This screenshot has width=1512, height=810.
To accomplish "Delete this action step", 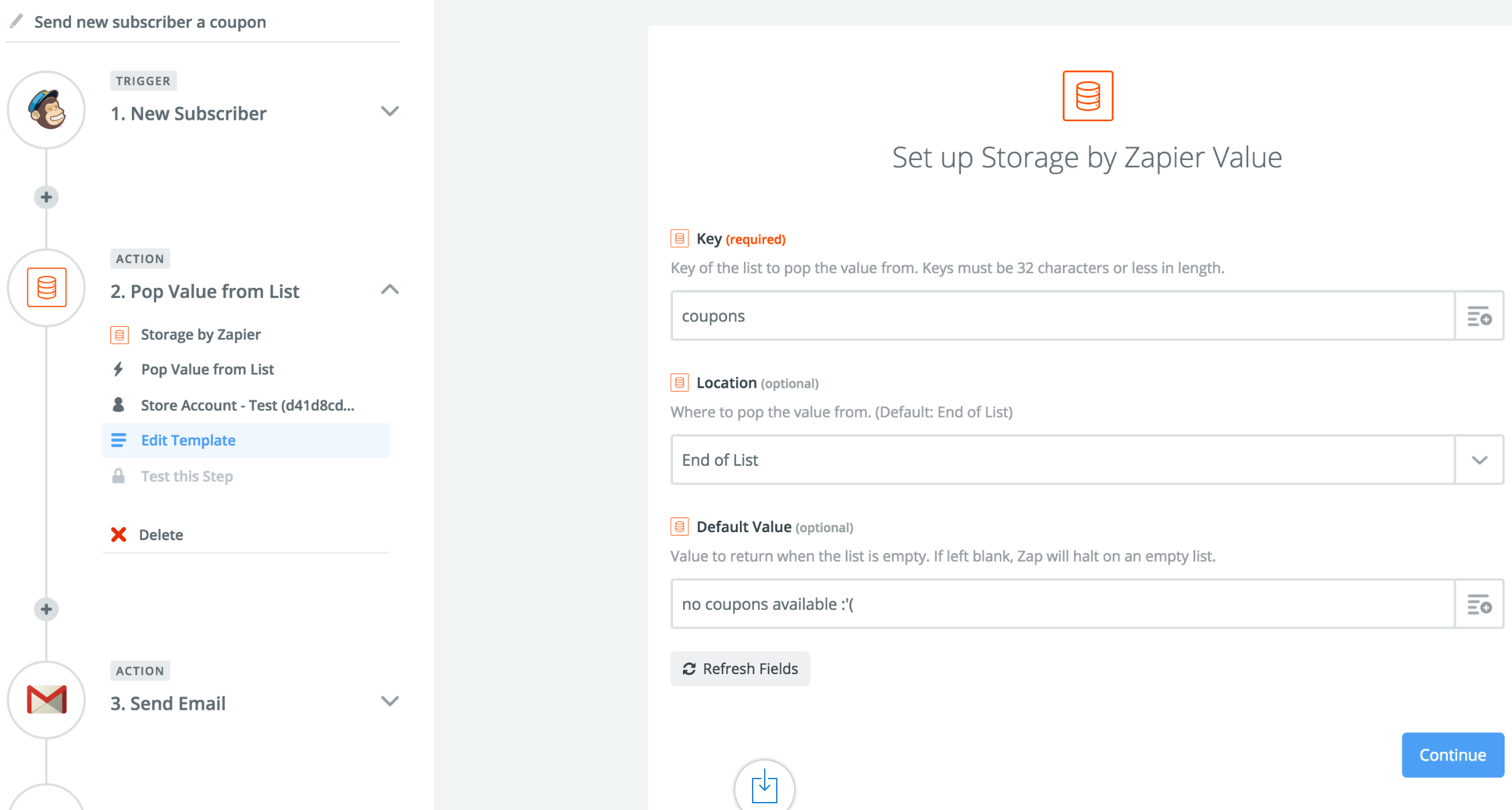I will pyautogui.click(x=161, y=534).
